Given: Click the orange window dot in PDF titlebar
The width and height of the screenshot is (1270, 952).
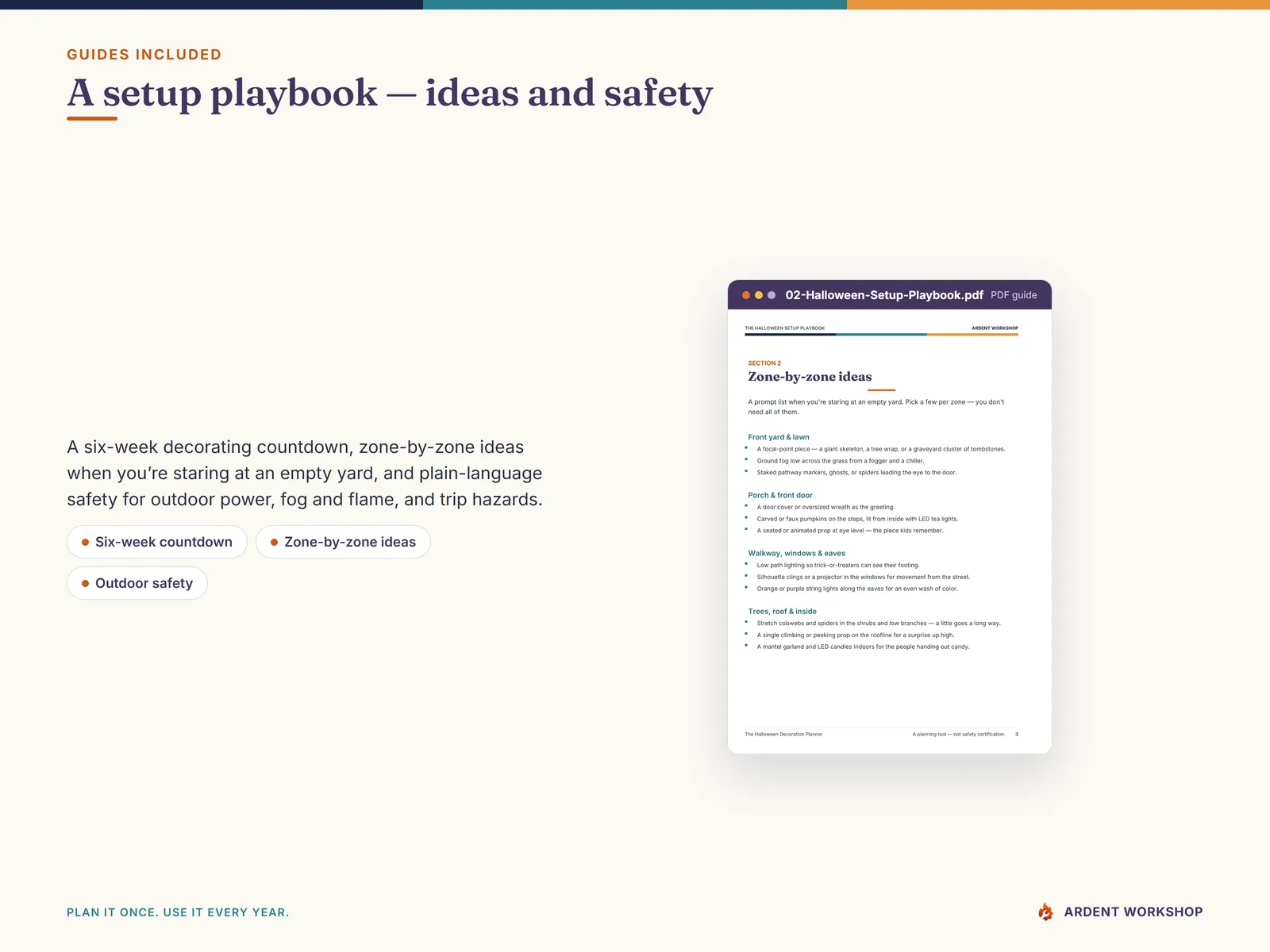Looking at the screenshot, I should click(x=746, y=295).
